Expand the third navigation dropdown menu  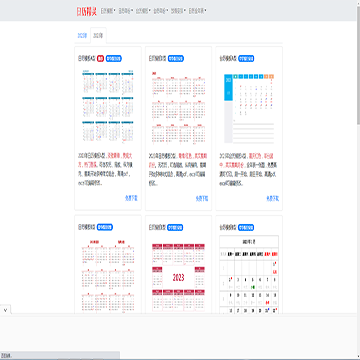click(143, 11)
